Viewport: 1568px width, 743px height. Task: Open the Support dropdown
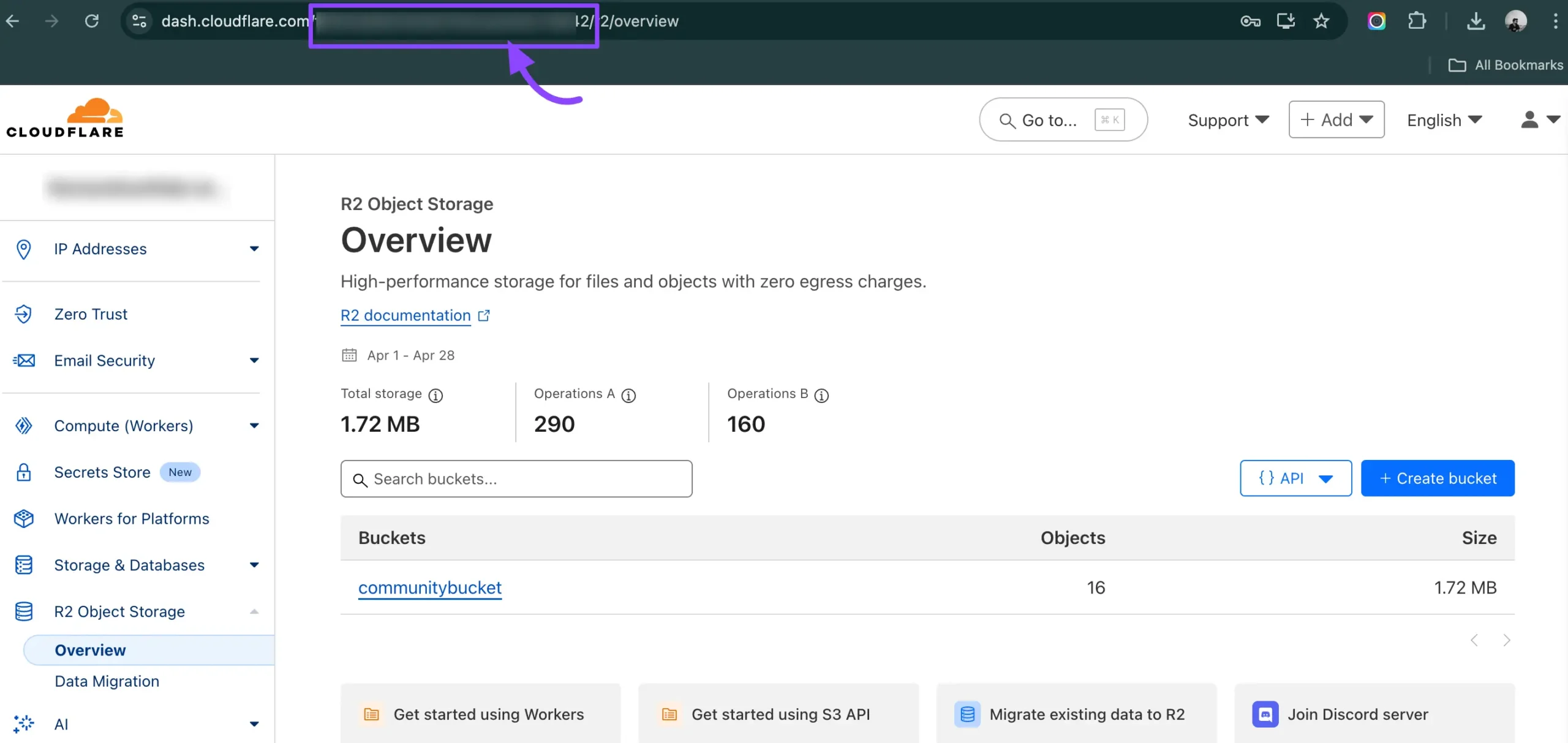(x=1228, y=120)
